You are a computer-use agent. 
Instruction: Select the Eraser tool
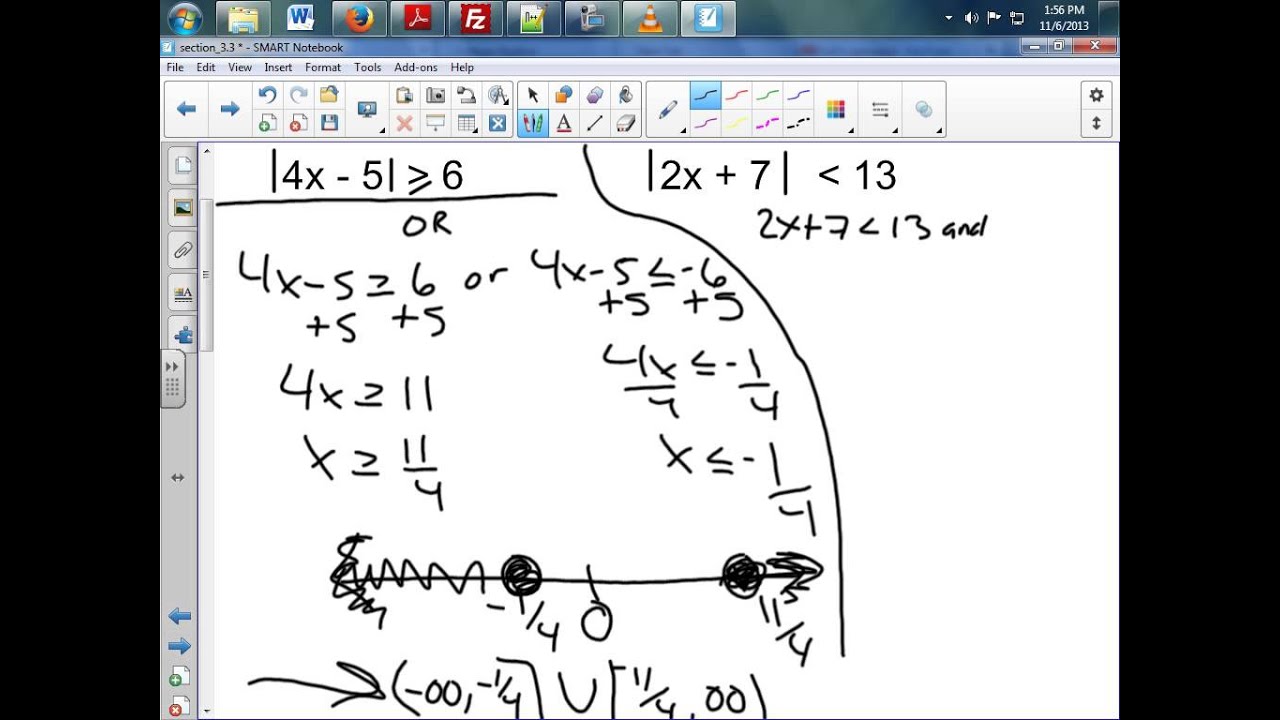[626, 123]
